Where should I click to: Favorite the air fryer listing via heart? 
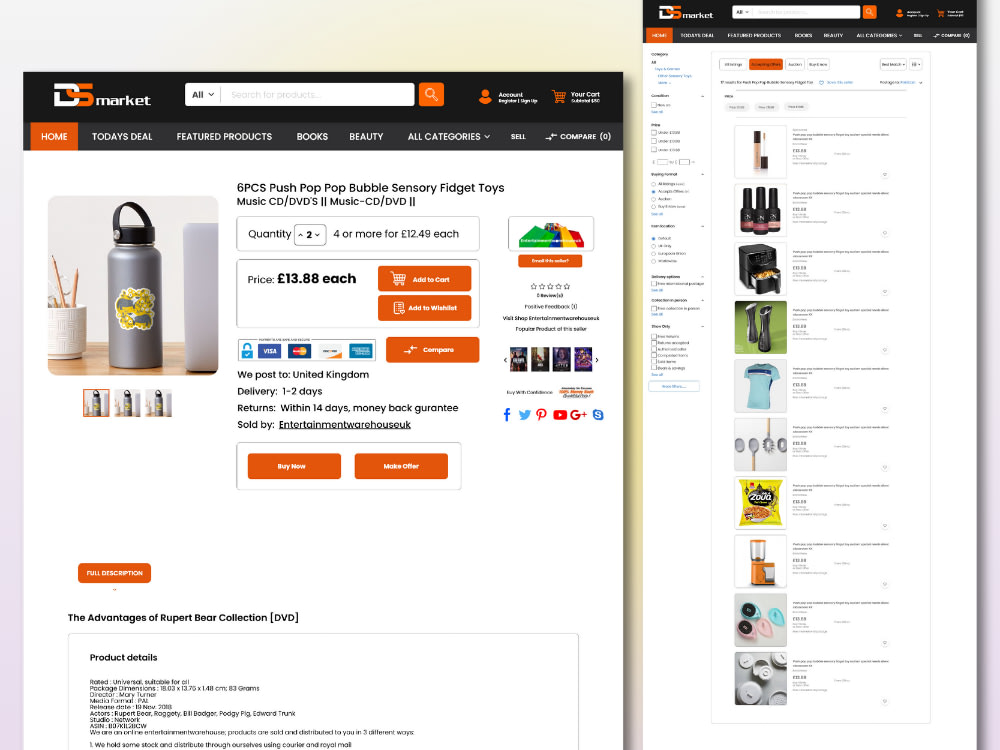(885, 291)
